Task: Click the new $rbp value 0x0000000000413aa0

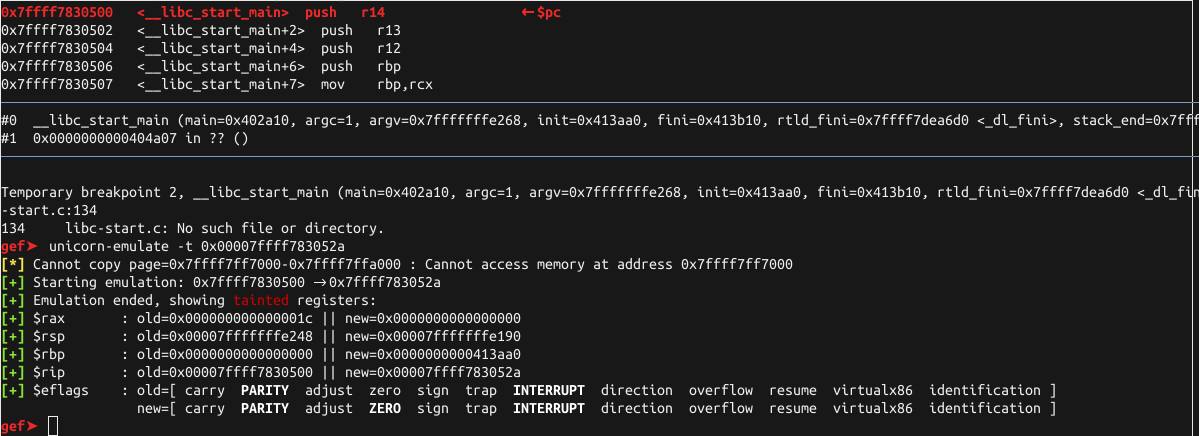Action: coord(433,355)
